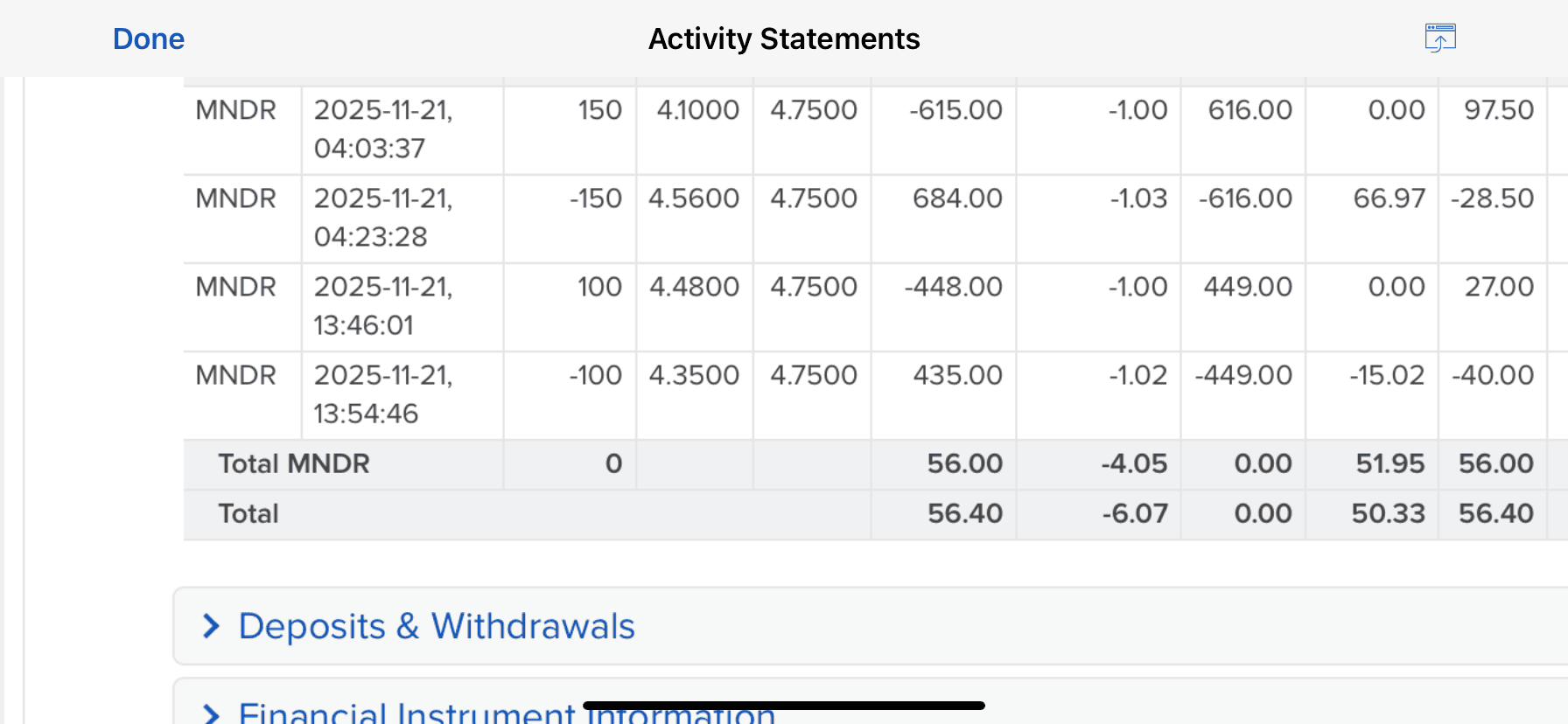Expand Deposits & Withdrawals via its chevron

pyautogui.click(x=211, y=626)
